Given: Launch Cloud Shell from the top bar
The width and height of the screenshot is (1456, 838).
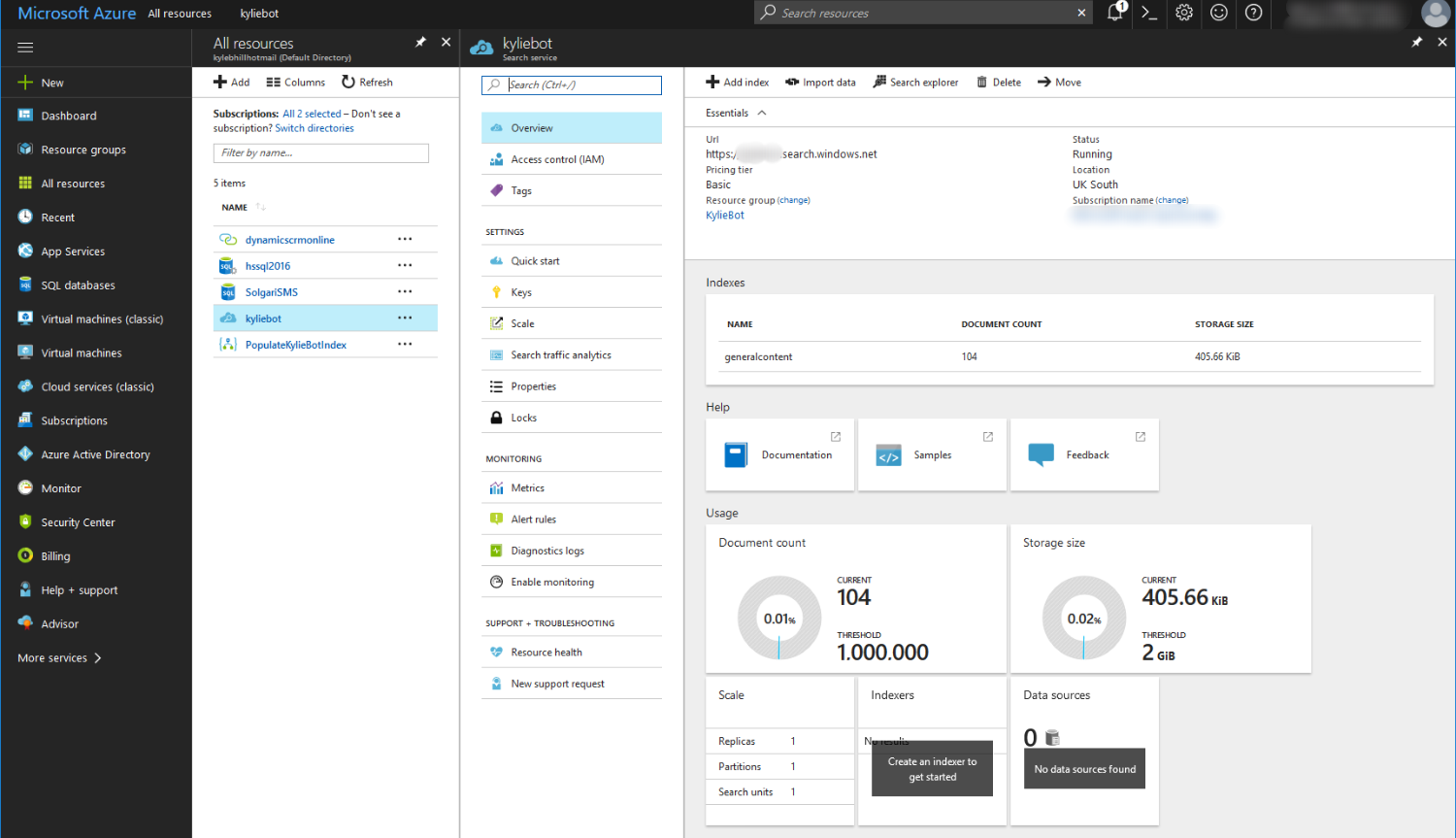Looking at the screenshot, I should (x=1149, y=13).
